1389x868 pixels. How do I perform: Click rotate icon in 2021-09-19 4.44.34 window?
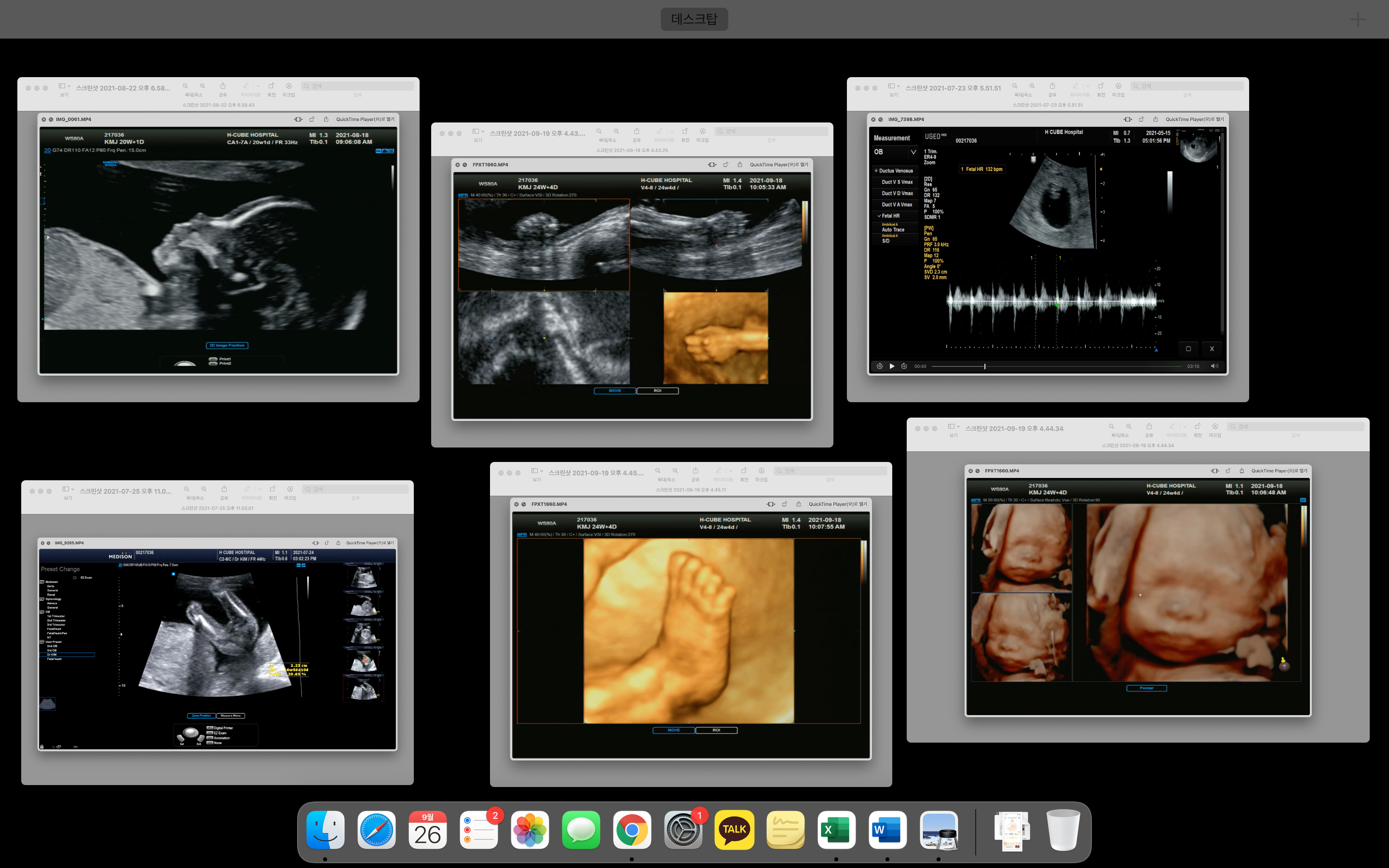pyautogui.click(x=1198, y=427)
